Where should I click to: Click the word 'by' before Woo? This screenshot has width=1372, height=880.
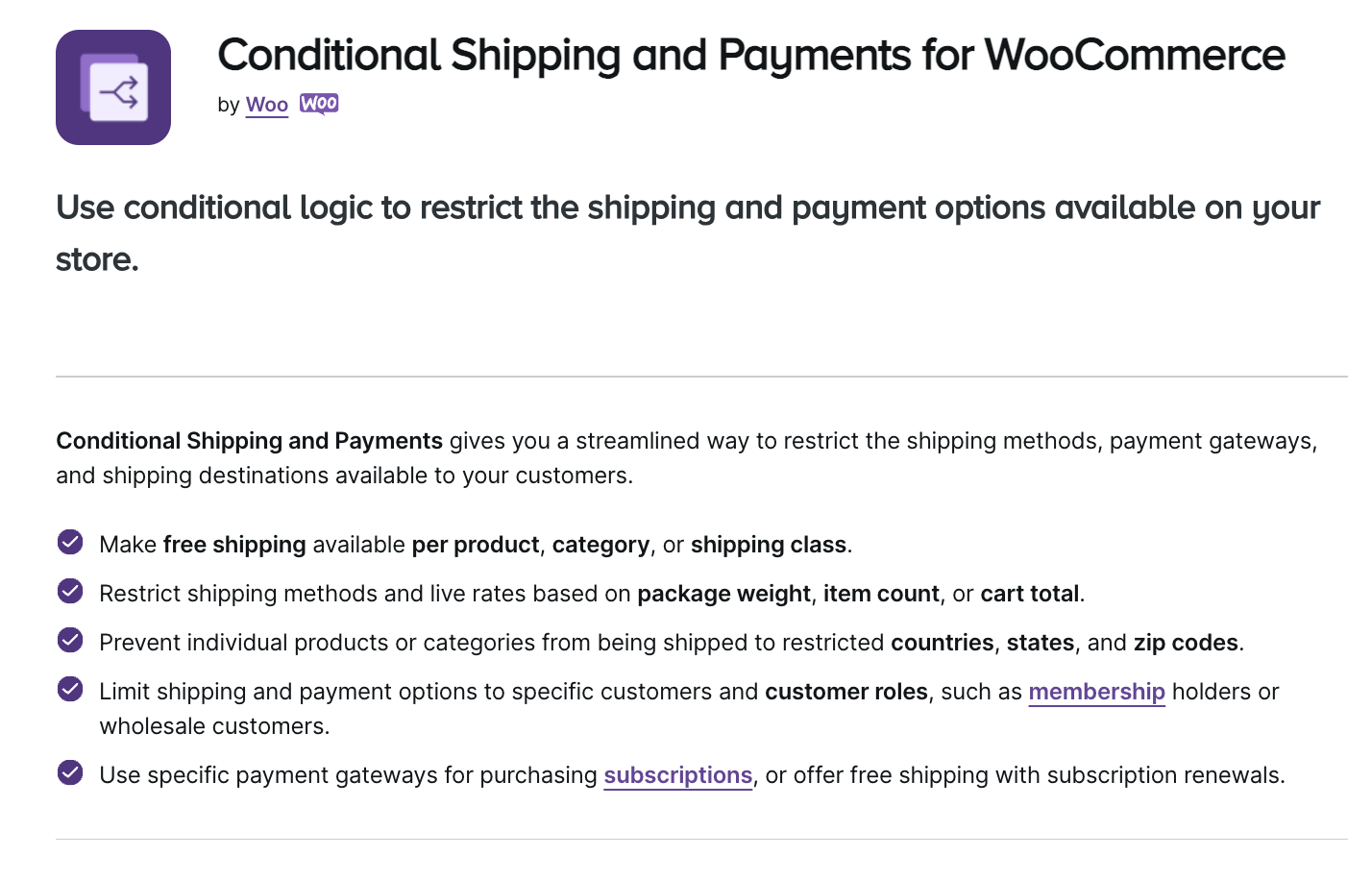(228, 105)
